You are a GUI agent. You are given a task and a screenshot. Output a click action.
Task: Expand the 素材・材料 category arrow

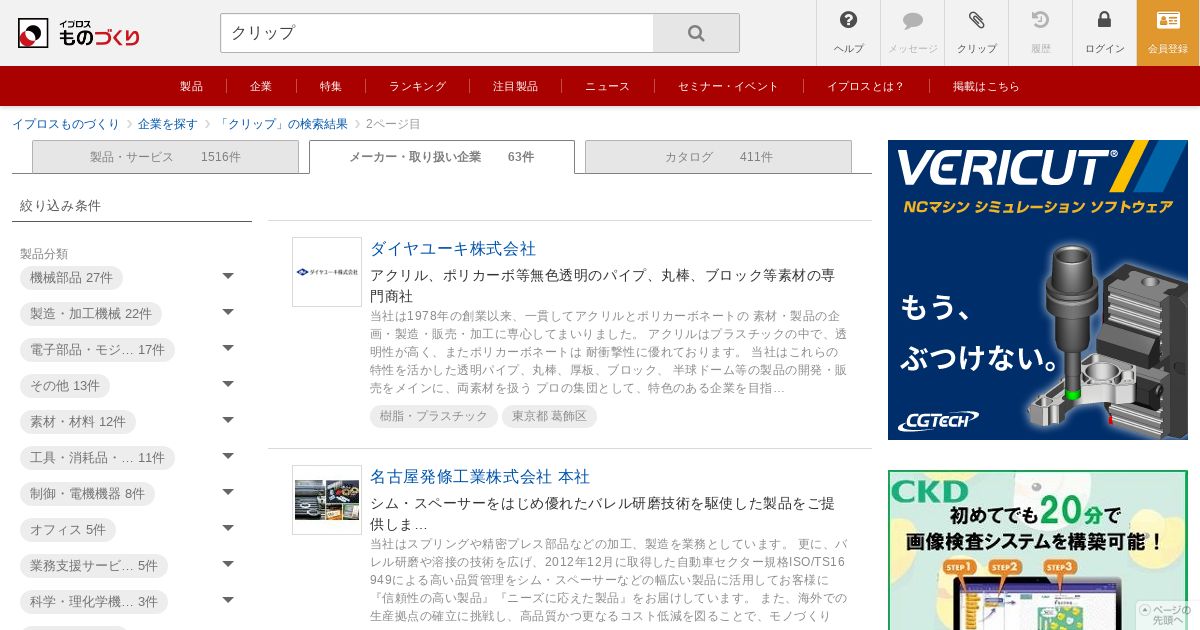click(x=228, y=420)
